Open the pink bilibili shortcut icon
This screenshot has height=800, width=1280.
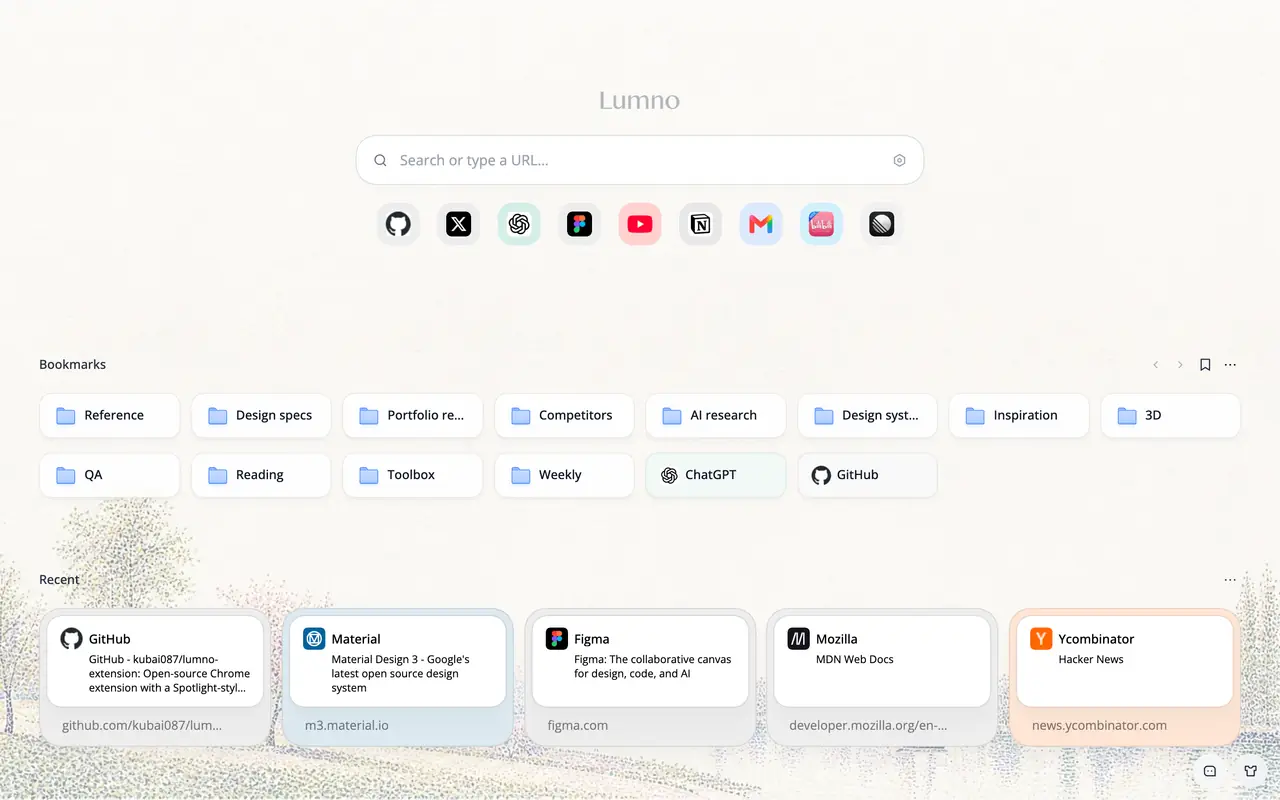(x=821, y=224)
